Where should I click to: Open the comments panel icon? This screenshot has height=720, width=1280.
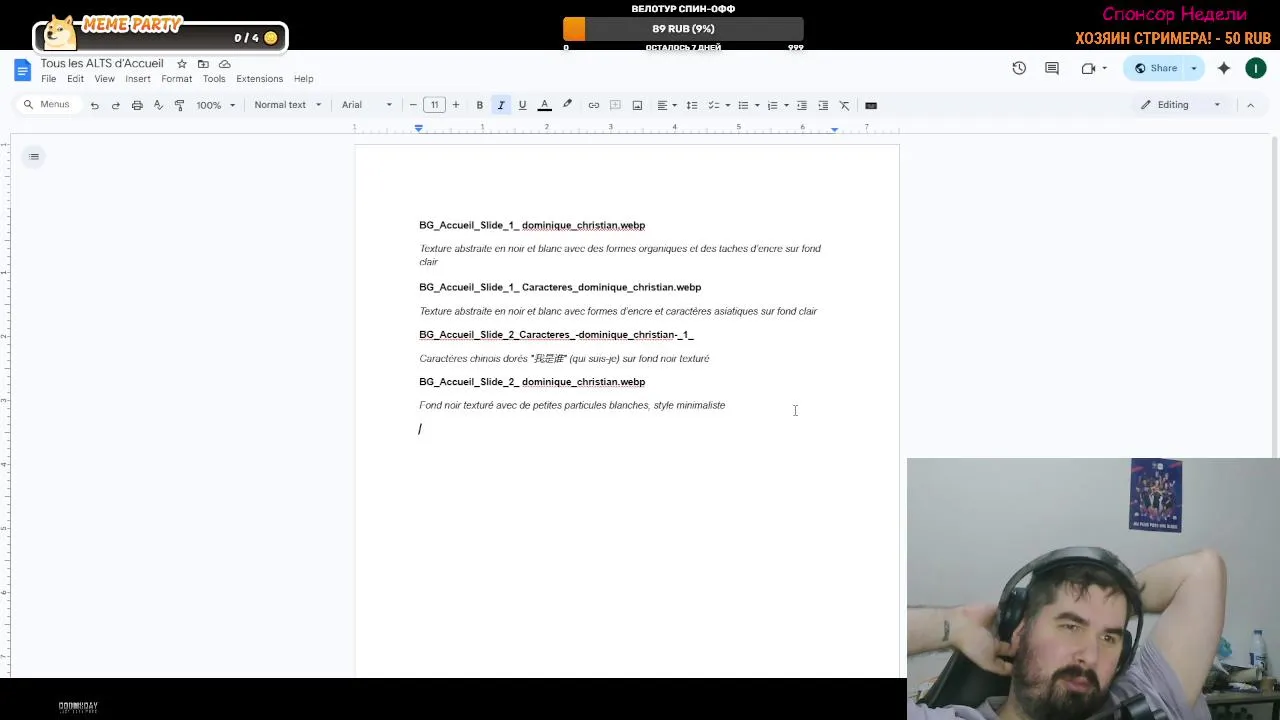pos(1052,68)
